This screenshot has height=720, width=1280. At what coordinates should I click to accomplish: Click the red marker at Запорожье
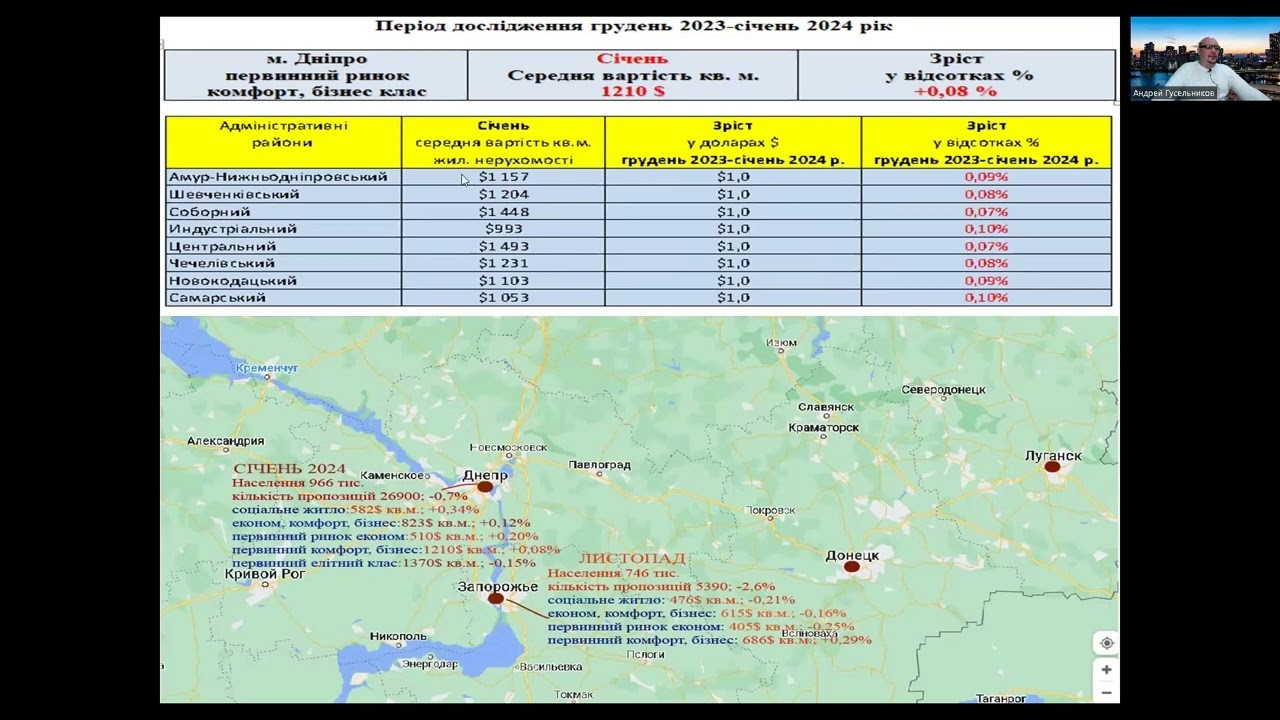pos(496,598)
